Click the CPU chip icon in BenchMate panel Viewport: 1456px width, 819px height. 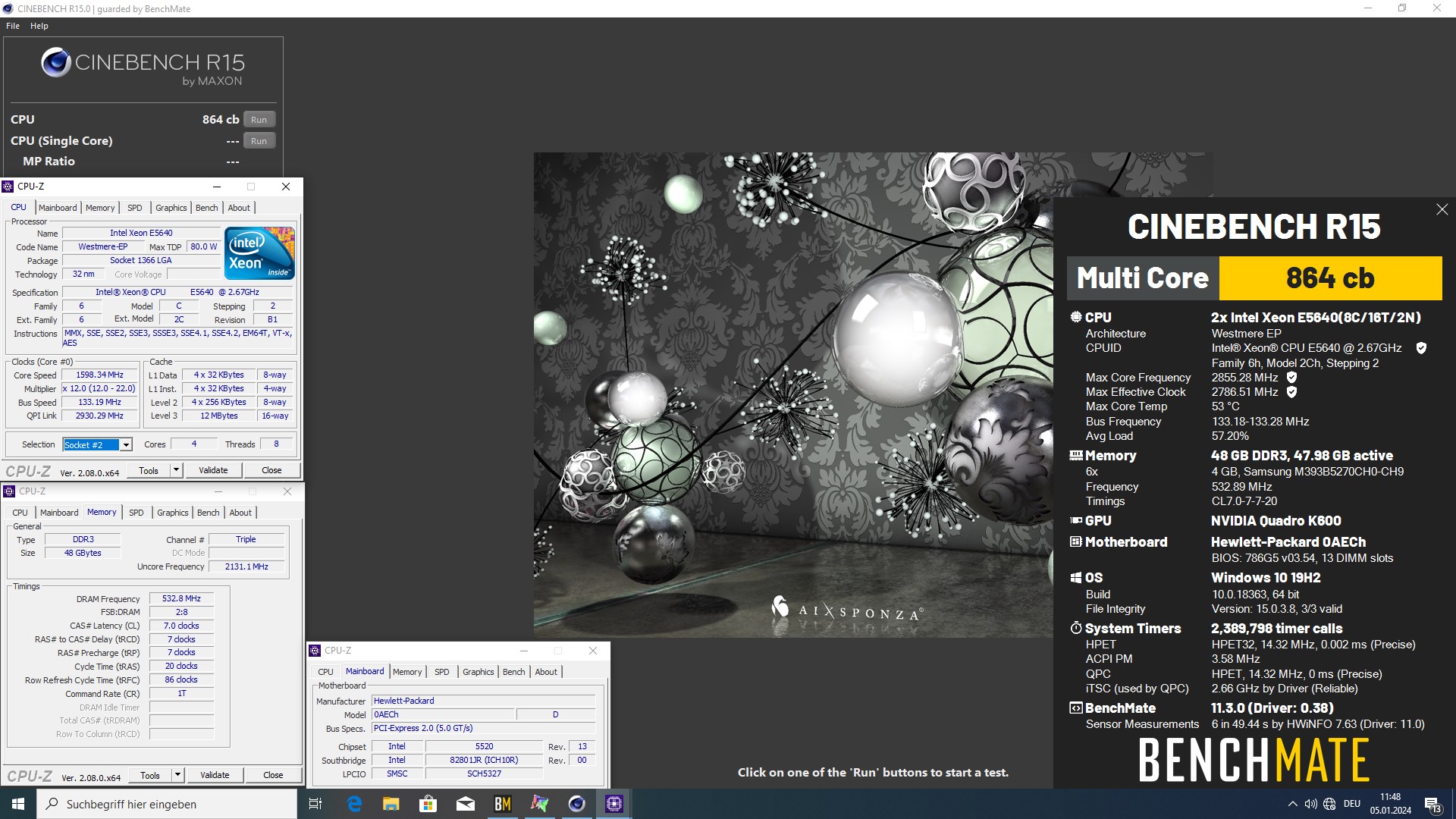pyautogui.click(x=1075, y=318)
